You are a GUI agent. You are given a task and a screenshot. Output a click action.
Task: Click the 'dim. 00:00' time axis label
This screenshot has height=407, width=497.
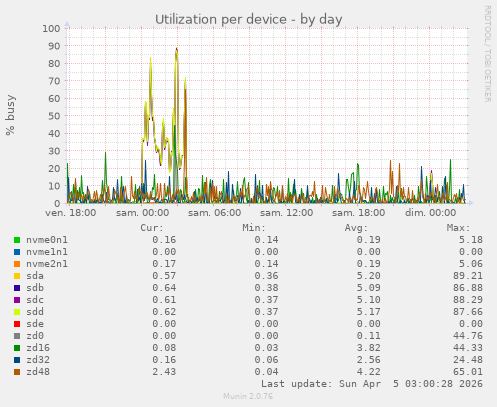(x=430, y=213)
